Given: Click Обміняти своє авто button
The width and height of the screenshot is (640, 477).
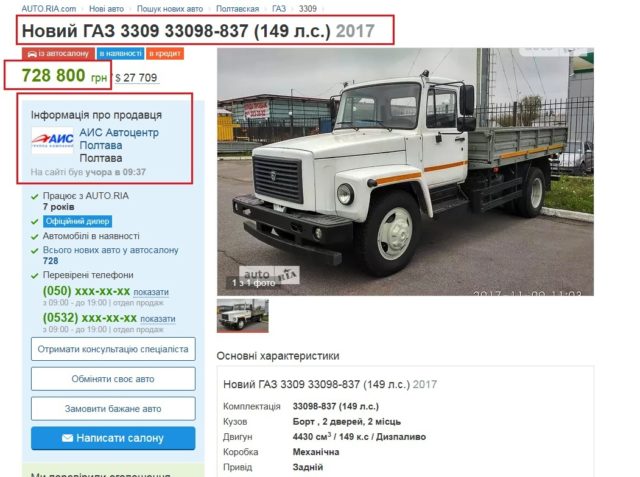Looking at the screenshot, I should point(113,379).
